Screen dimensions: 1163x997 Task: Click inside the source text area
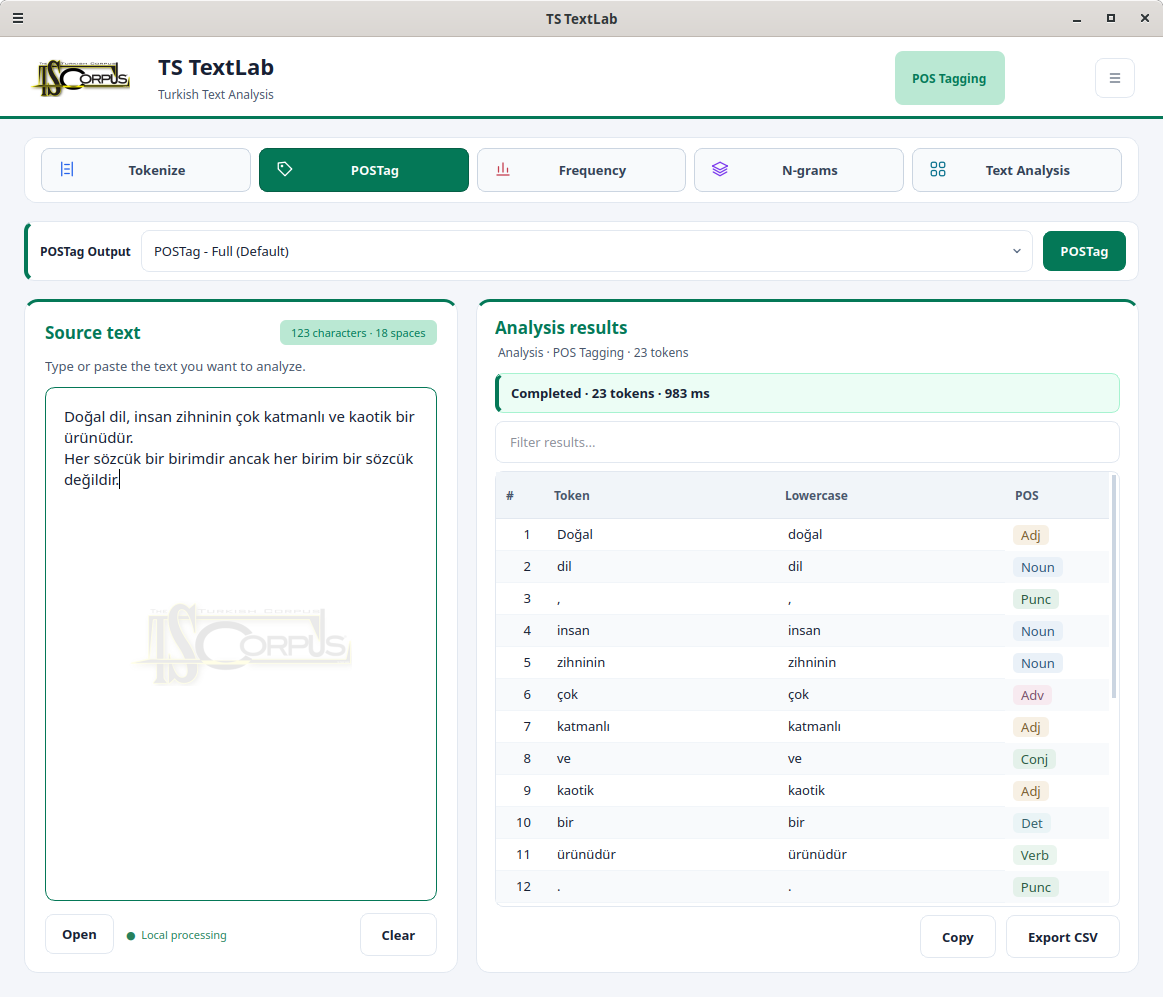tap(240, 644)
